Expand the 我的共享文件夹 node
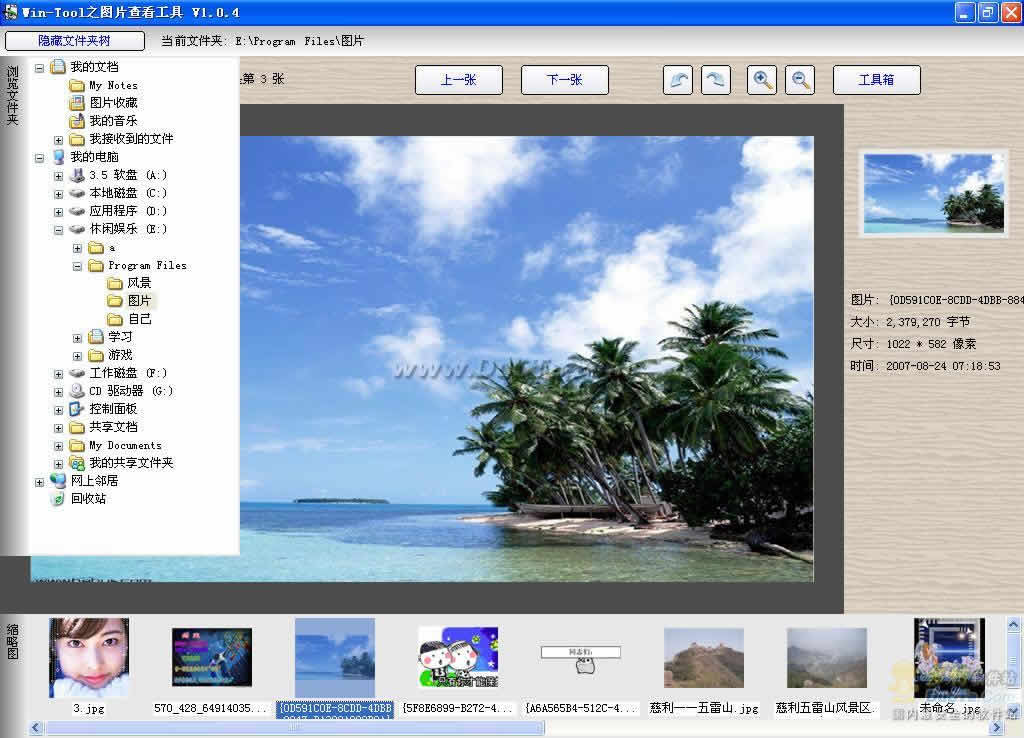The width and height of the screenshot is (1024, 738). [x=58, y=464]
